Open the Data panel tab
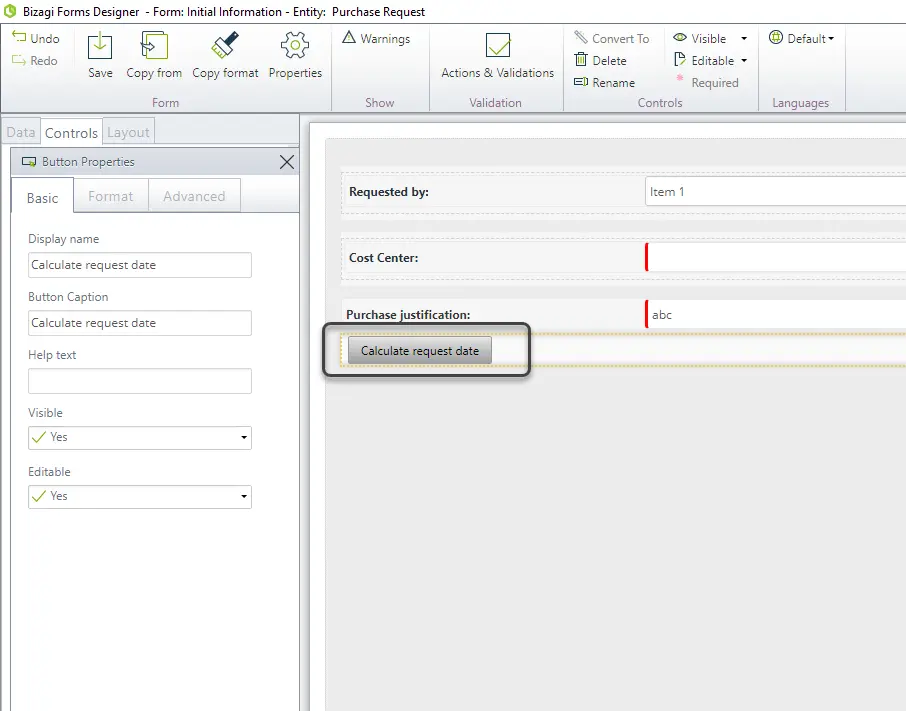Screen dimensions: 906x711 21,132
